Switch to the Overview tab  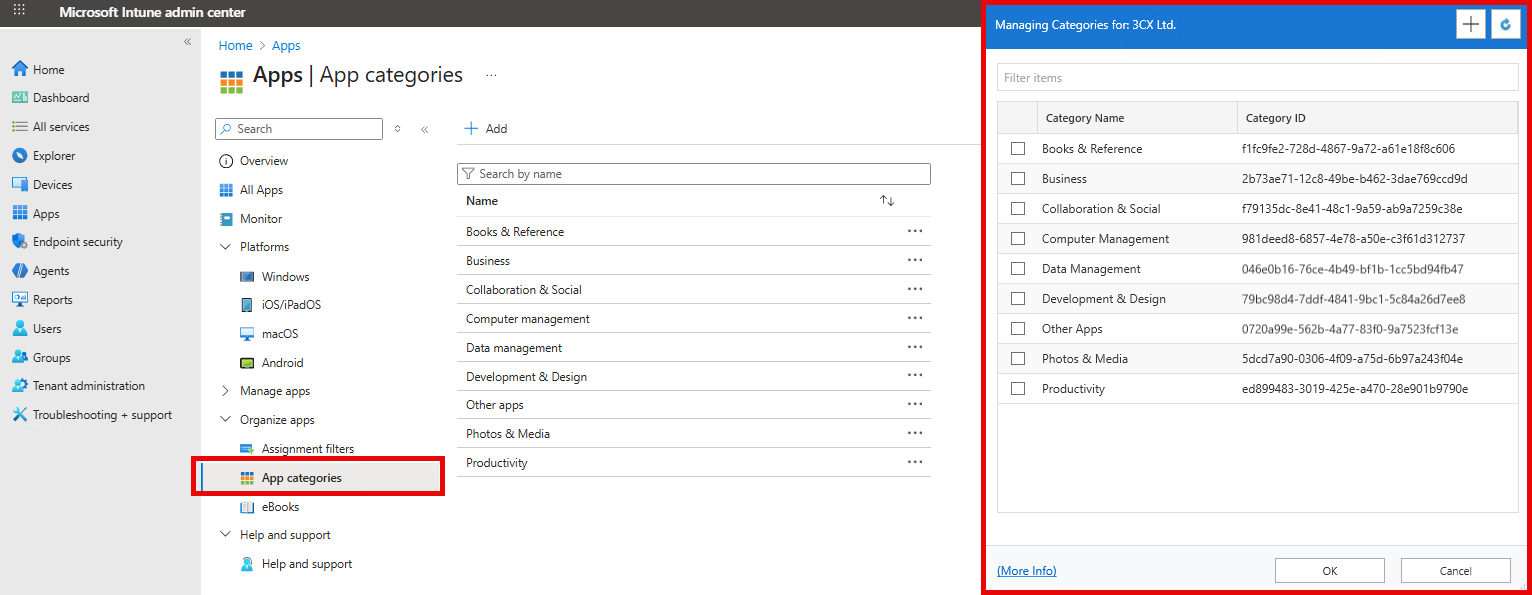(262, 160)
